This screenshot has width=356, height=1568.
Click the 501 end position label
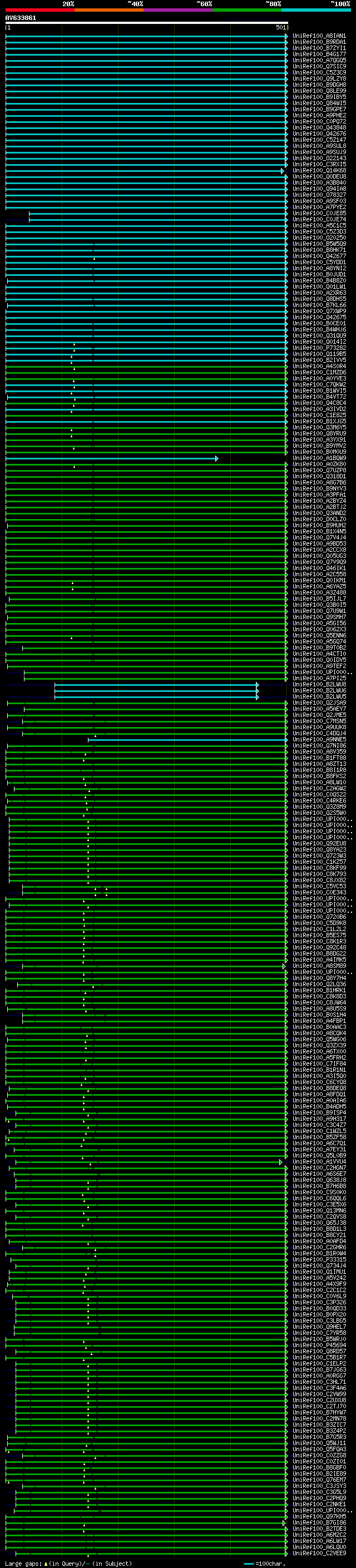coord(280,27)
